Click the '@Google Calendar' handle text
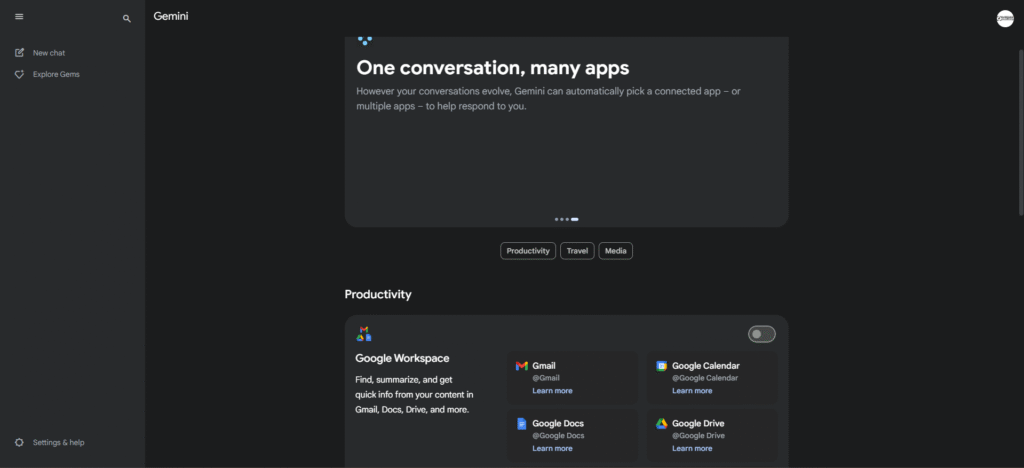This screenshot has width=1024, height=468. [x=705, y=378]
